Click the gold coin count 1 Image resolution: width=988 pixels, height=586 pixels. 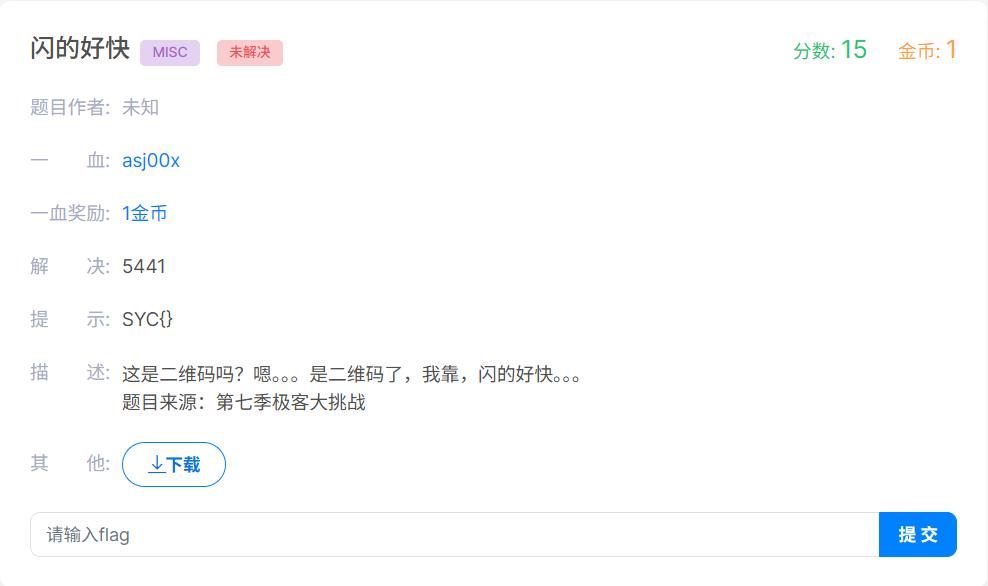(951, 50)
